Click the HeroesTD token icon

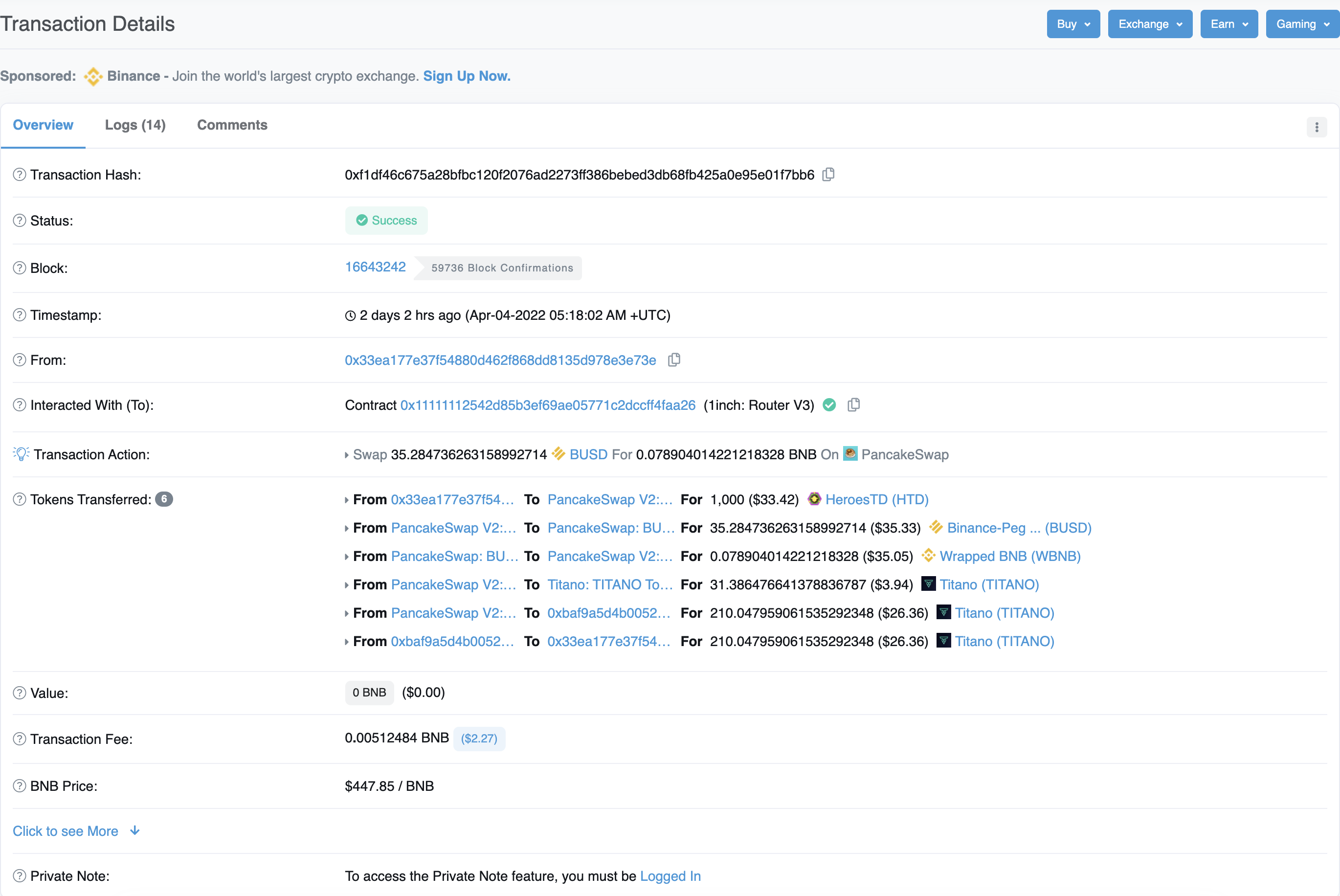click(x=814, y=499)
